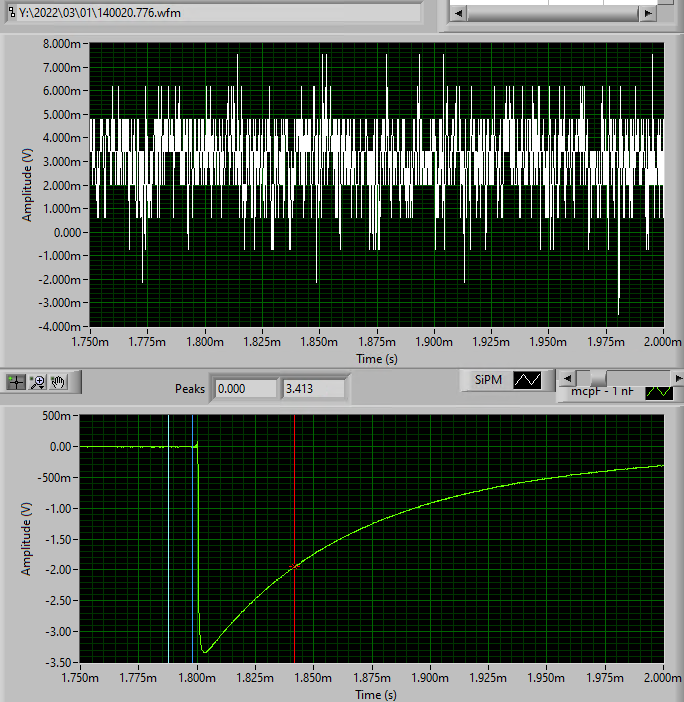Select the crosshair cursor tool
This screenshot has height=702, width=684.
[16, 382]
